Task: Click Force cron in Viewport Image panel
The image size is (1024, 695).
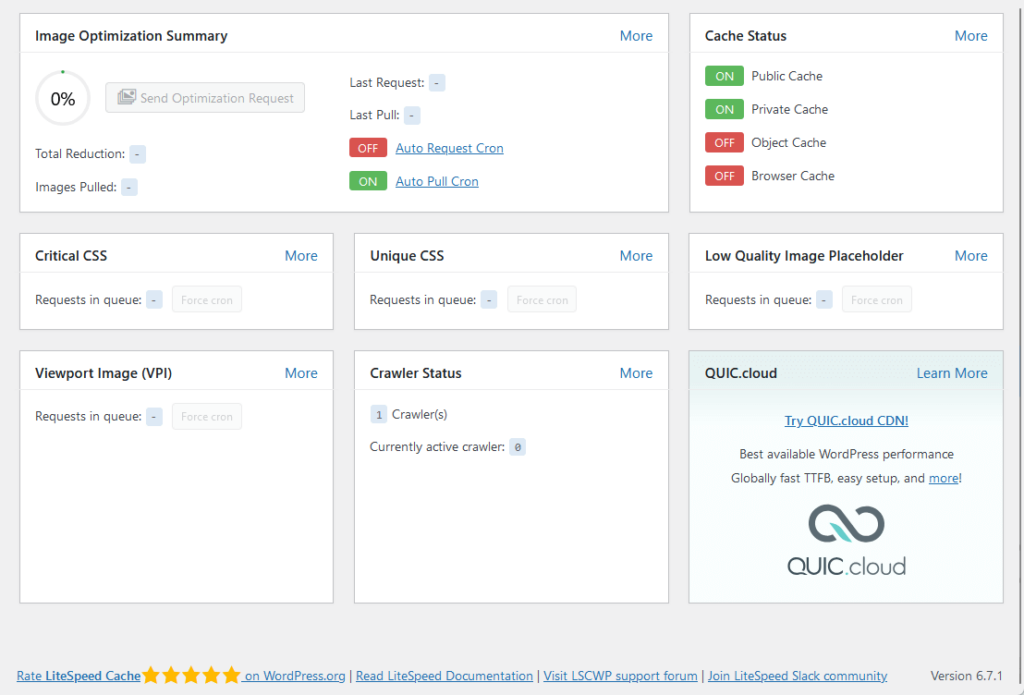Action: [x=207, y=417]
